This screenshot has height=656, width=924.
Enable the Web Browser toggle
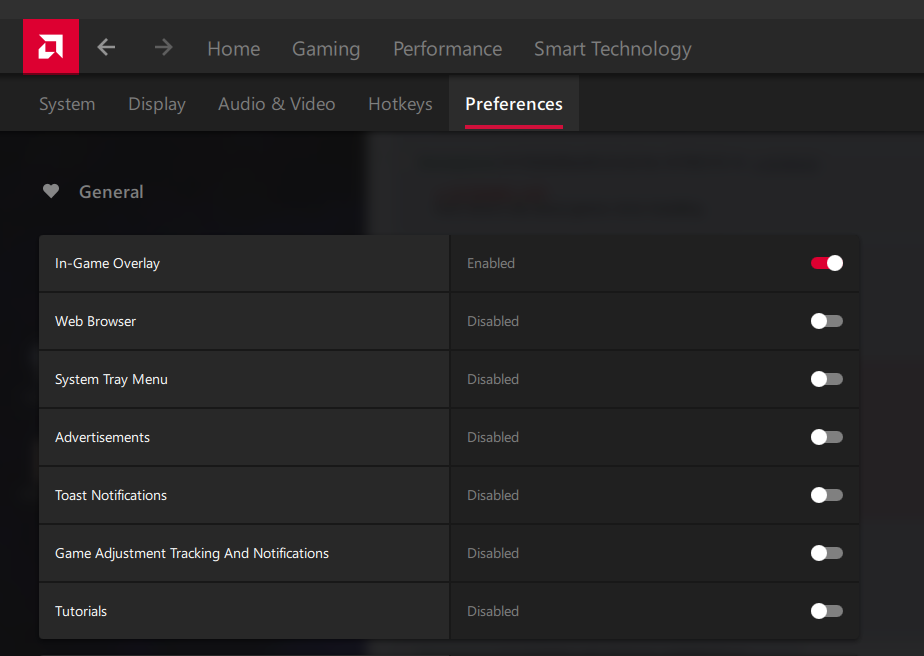click(x=826, y=321)
